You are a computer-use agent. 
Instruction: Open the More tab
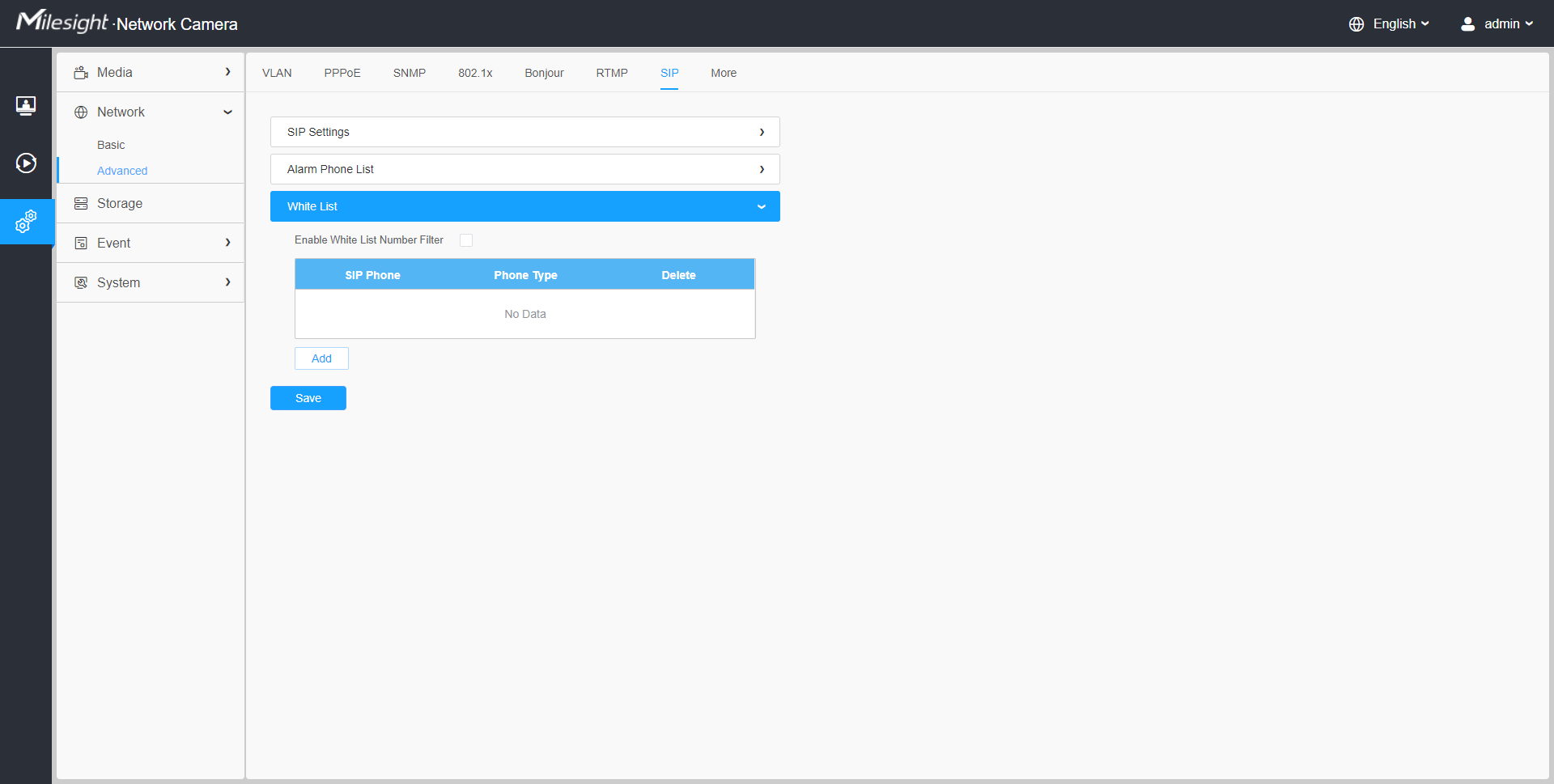[724, 73]
